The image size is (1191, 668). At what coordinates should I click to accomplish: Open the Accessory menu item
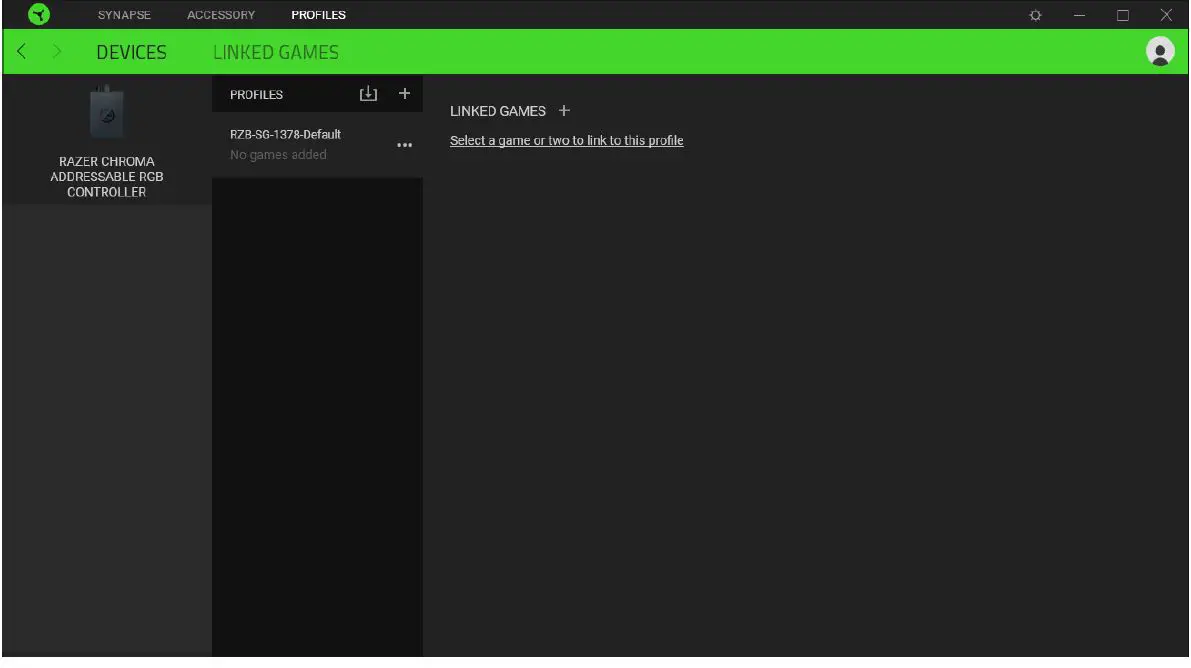pos(220,14)
